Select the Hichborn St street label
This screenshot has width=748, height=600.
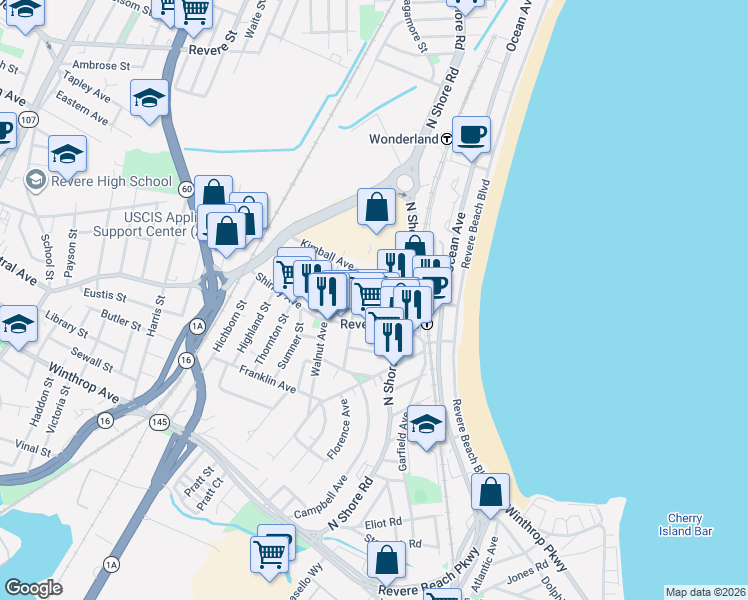229,326
